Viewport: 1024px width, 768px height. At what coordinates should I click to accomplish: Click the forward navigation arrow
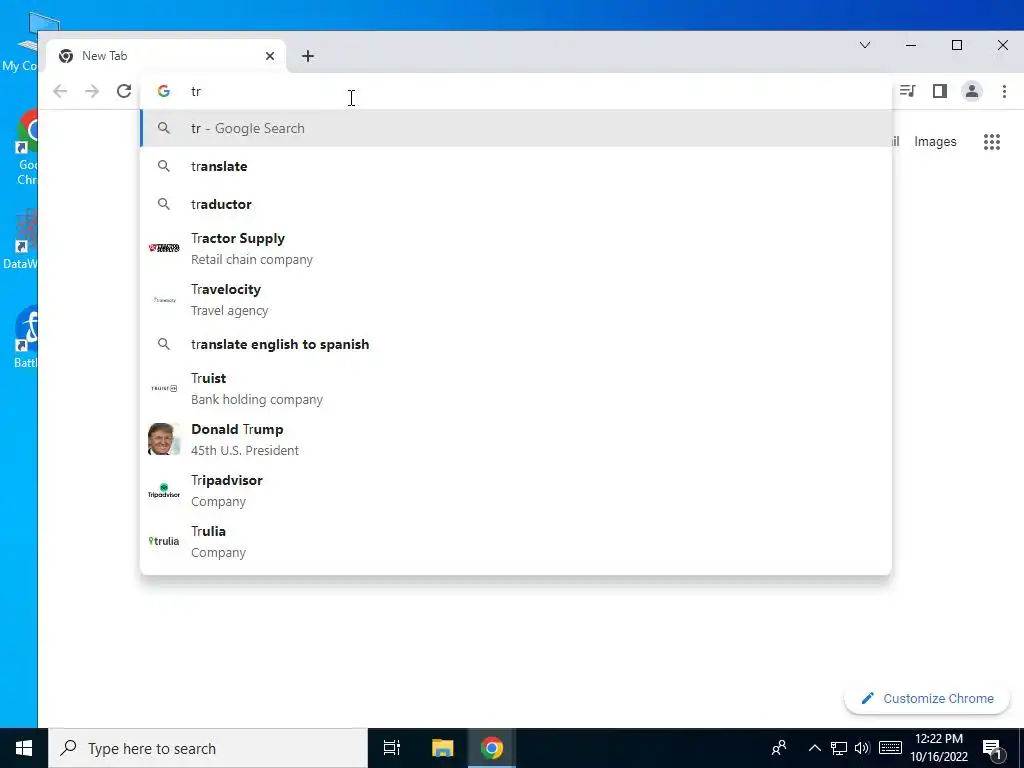(x=92, y=91)
